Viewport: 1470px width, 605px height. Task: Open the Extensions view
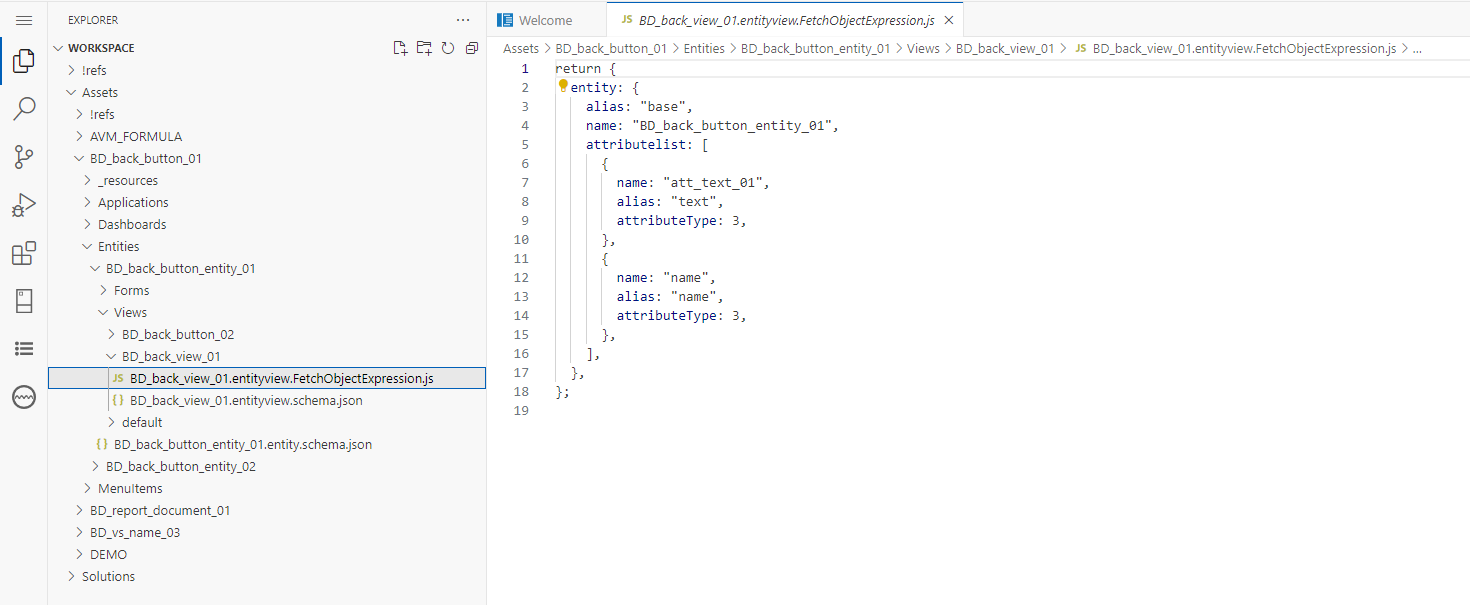coord(24,253)
